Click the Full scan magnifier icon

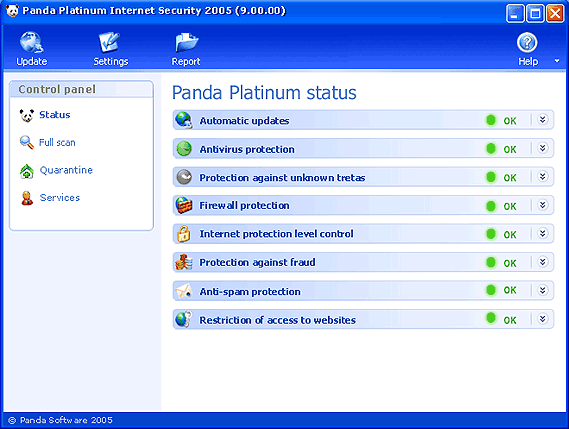[x=27, y=143]
